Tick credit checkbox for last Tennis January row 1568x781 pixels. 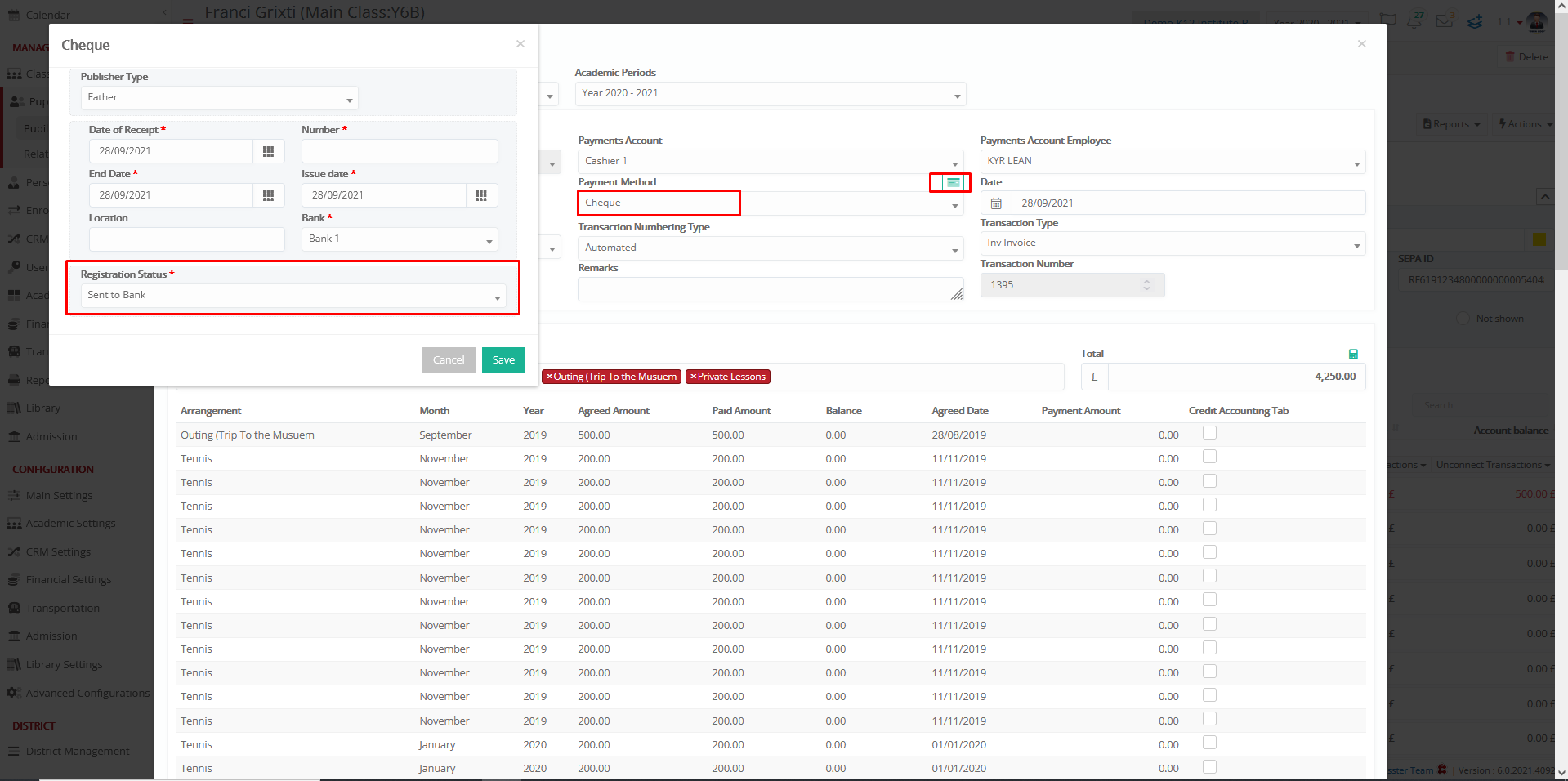(1210, 766)
